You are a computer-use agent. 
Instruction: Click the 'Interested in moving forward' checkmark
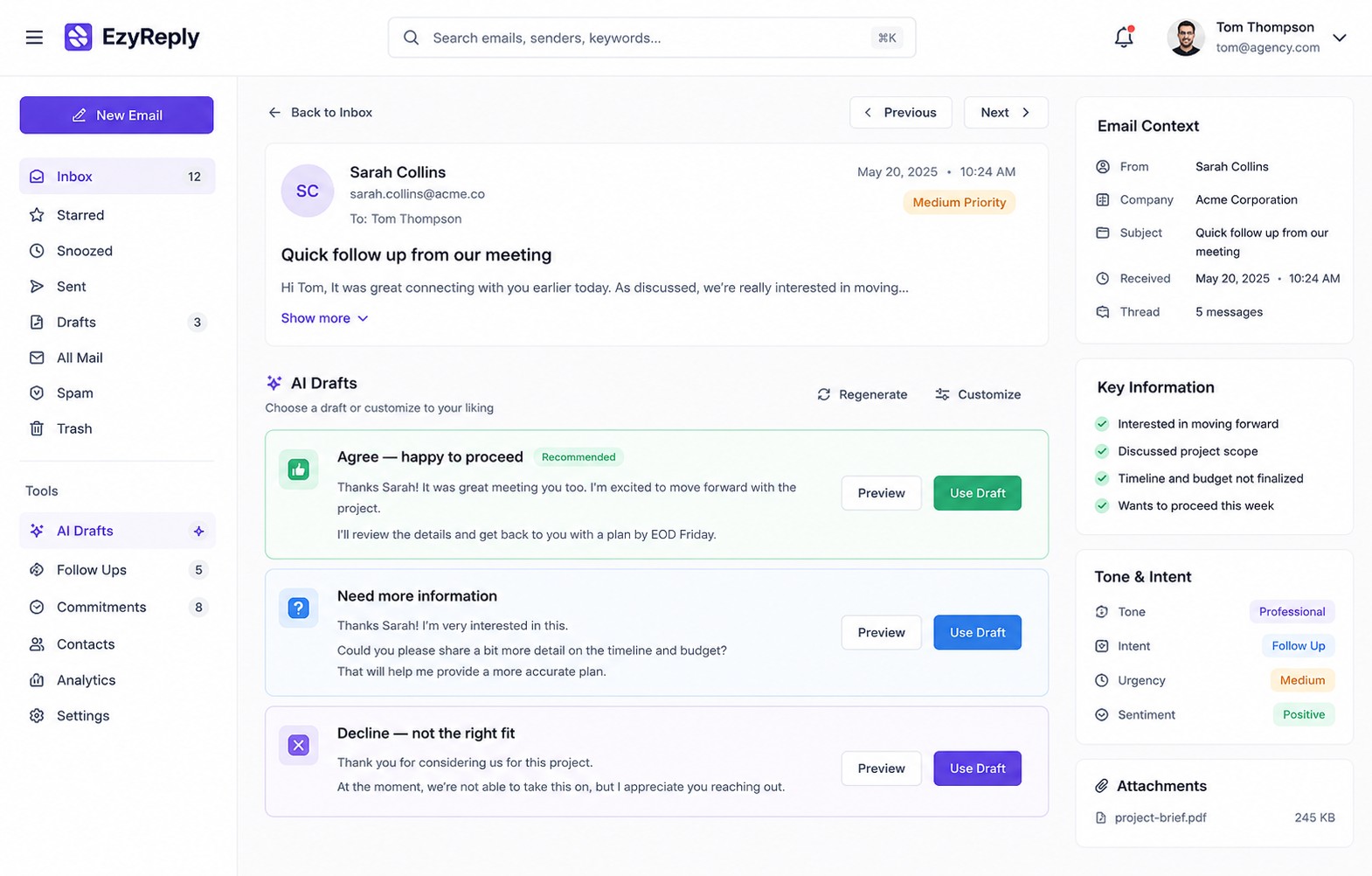pyautogui.click(x=1102, y=424)
